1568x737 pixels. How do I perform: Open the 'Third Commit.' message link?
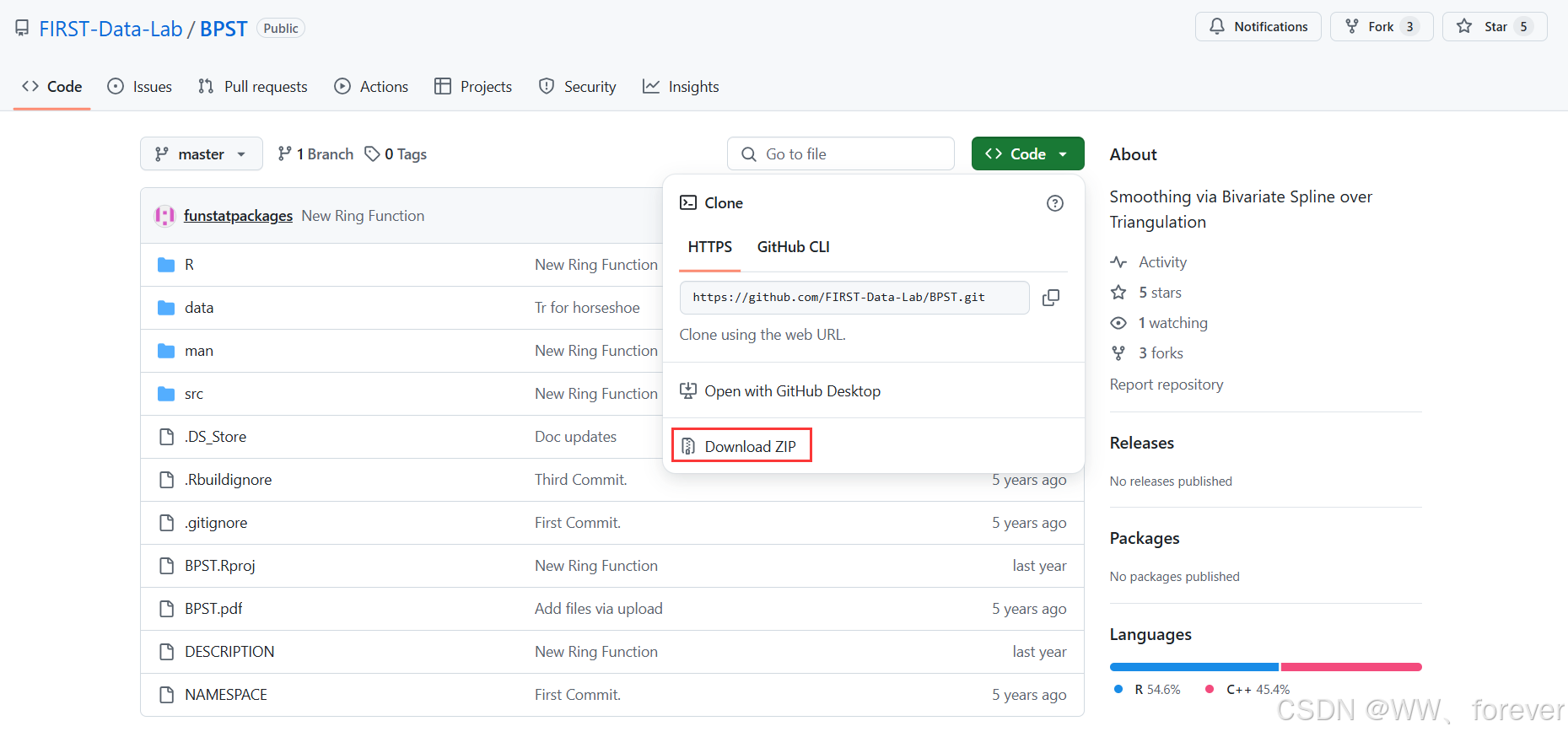tap(581, 480)
